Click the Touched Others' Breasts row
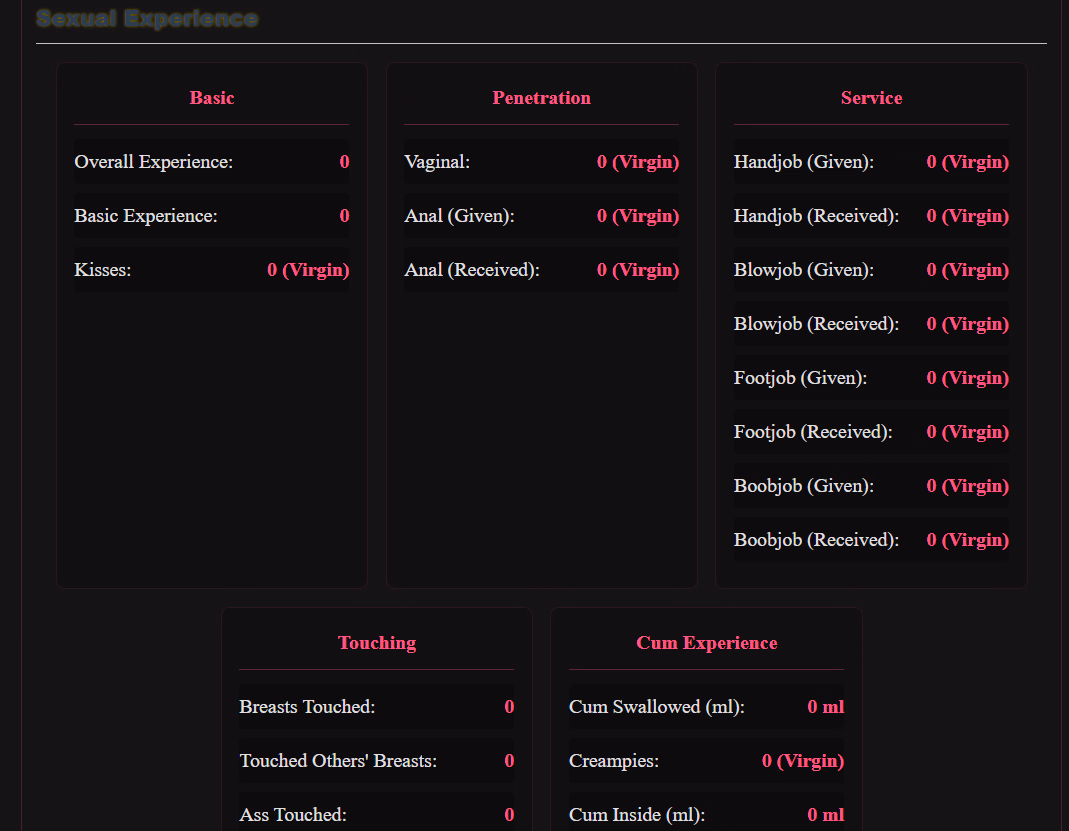The width and height of the screenshot is (1069, 831). (x=377, y=761)
